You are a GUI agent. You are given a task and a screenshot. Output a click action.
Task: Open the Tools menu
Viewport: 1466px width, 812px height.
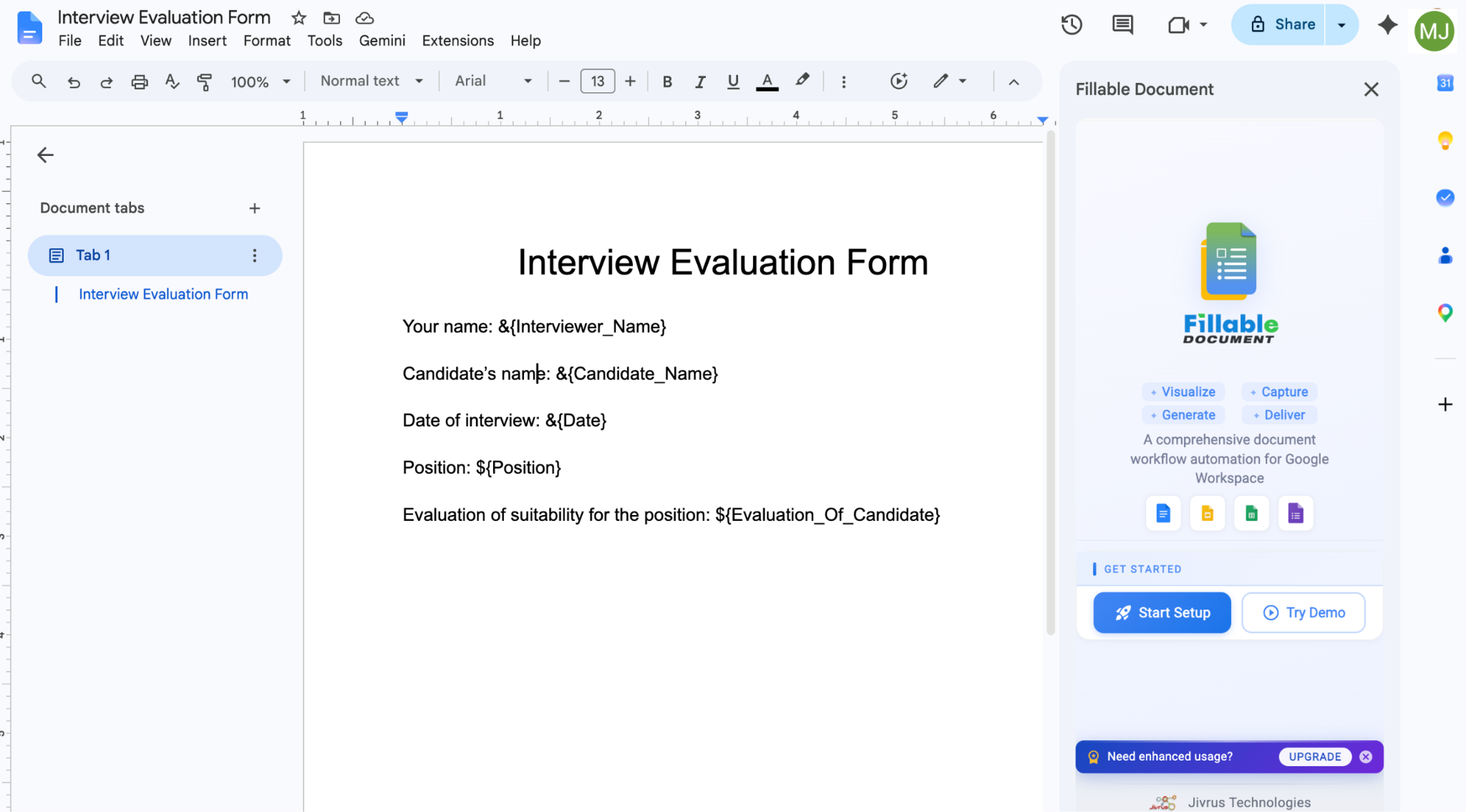[x=324, y=41]
